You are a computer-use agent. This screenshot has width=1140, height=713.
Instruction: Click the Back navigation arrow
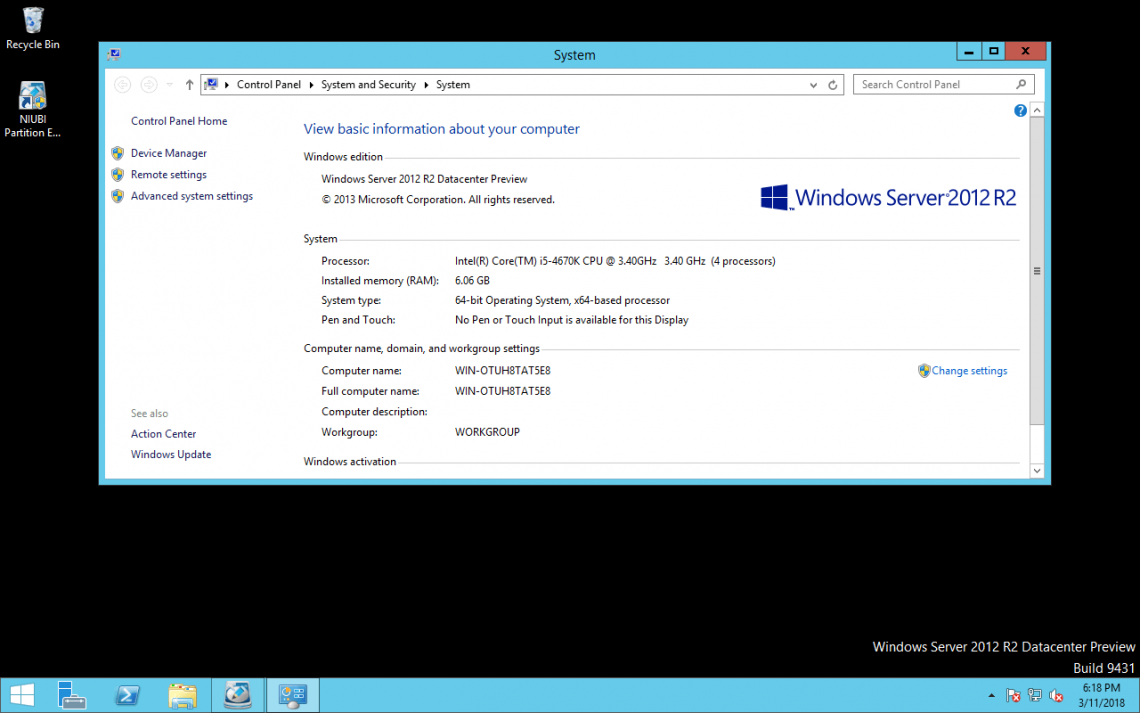click(x=122, y=85)
